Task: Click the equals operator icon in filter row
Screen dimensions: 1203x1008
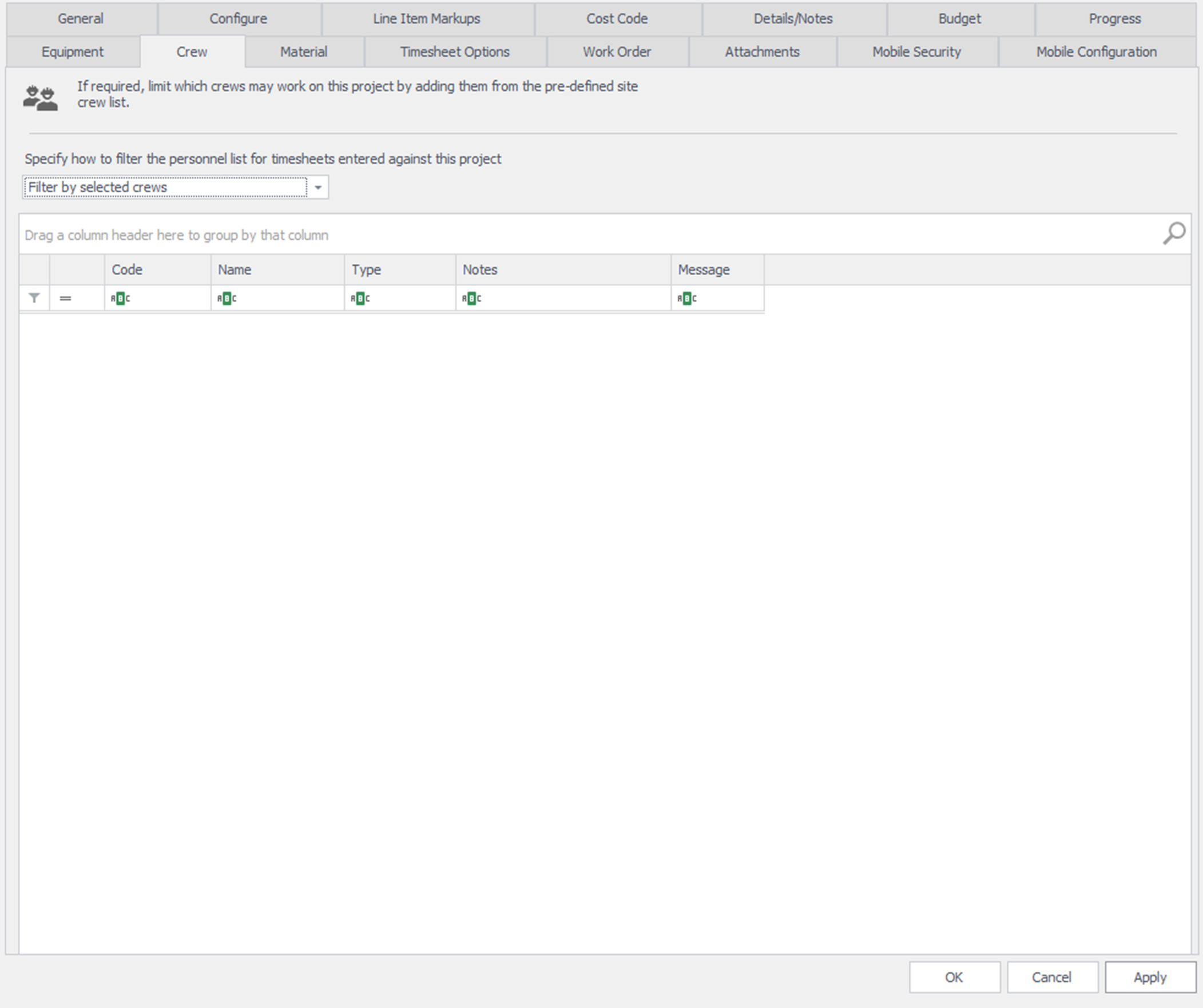Action: 65,298
